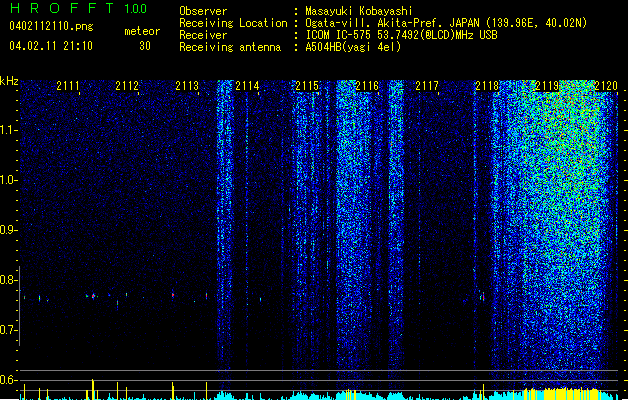This screenshot has height=400, width=629.
Task: Select the filename 0402112110.png
Action: coord(51,27)
